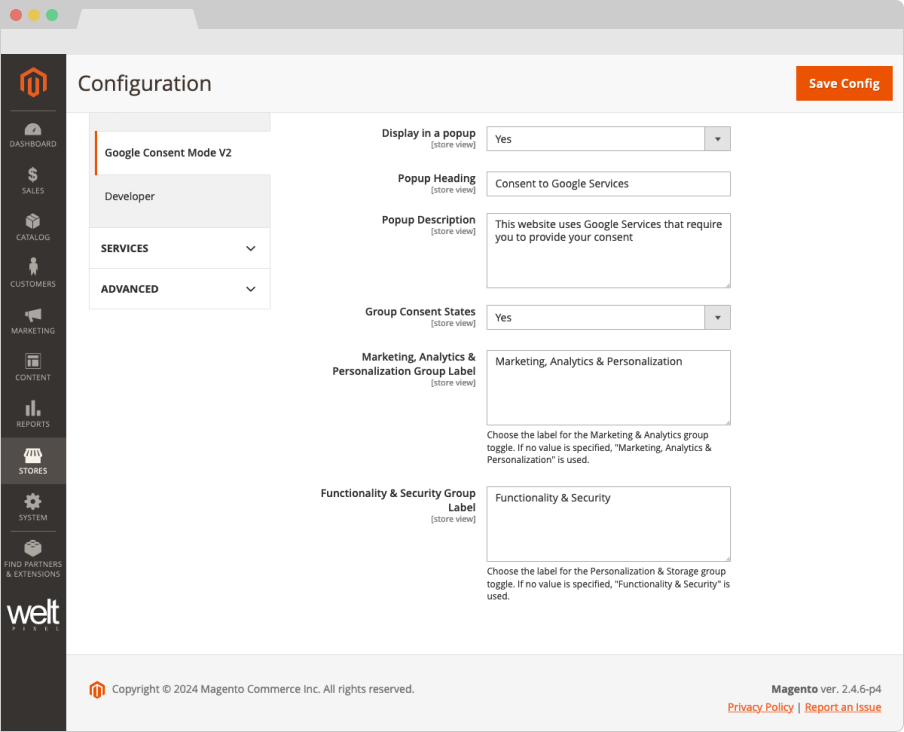Expand the Advanced section

179,289
